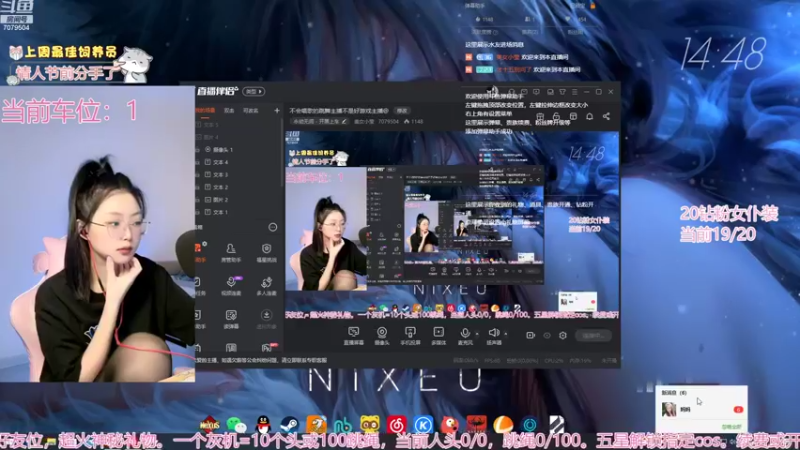This screenshot has height=450, width=800.
Task: Open Kugou music from the dock
Action: click(423, 424)
